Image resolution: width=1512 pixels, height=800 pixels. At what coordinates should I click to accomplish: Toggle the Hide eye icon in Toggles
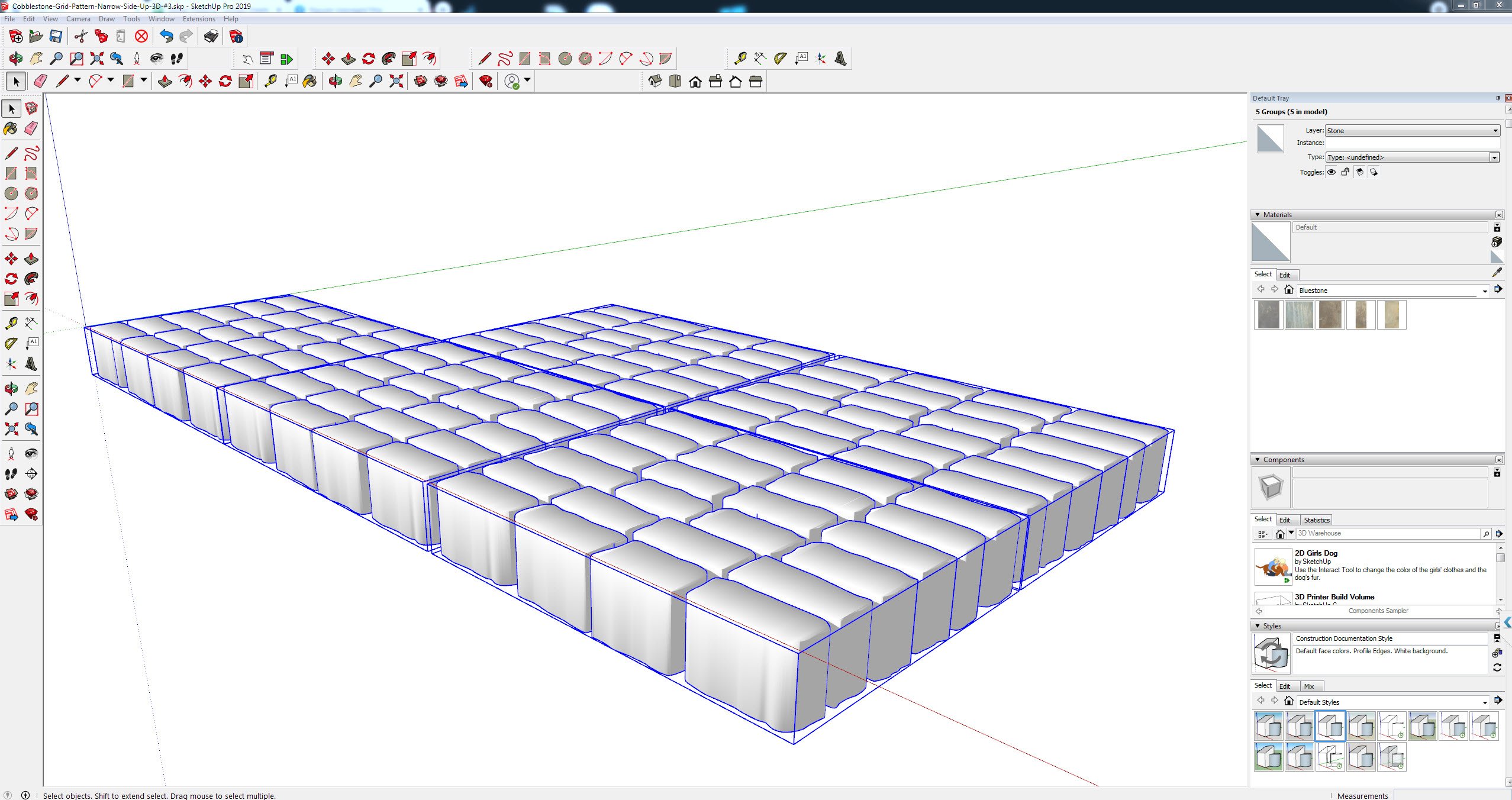click(x=1331, y=172)
